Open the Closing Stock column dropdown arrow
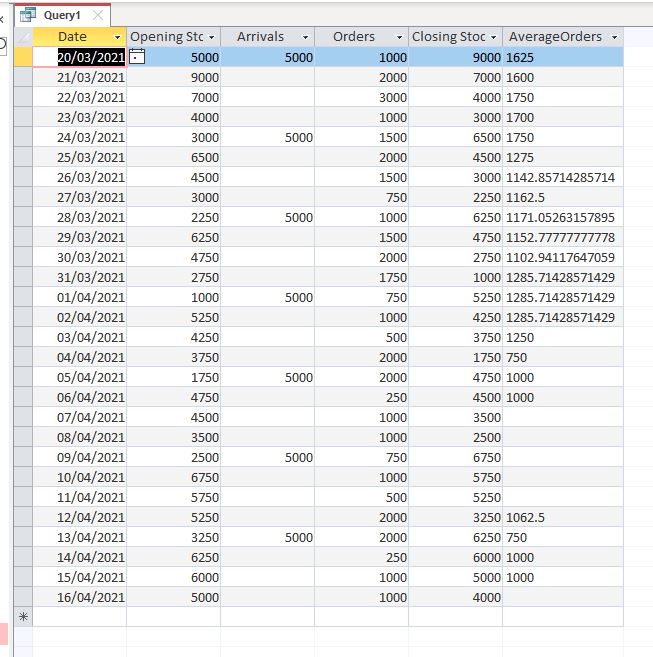Screen dimensions: 653x657 point(494,37)
